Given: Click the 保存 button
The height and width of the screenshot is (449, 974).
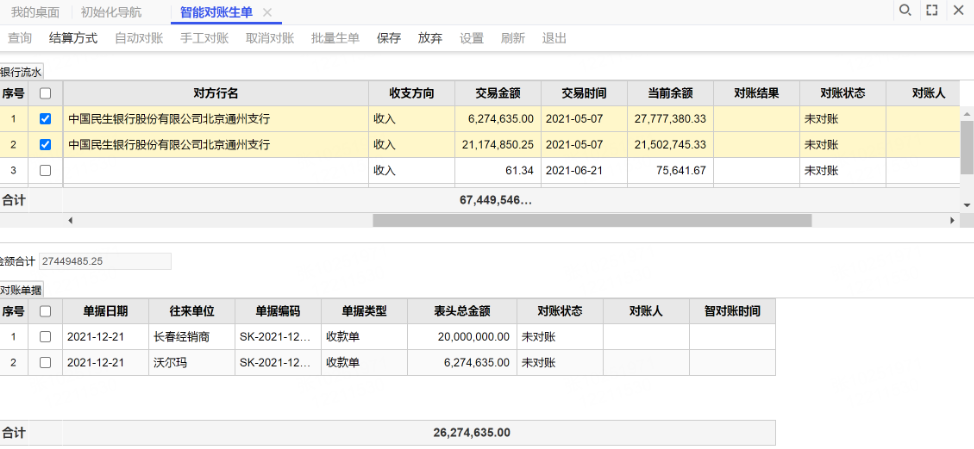Looking at the screenshot, I should coord(389,38).
